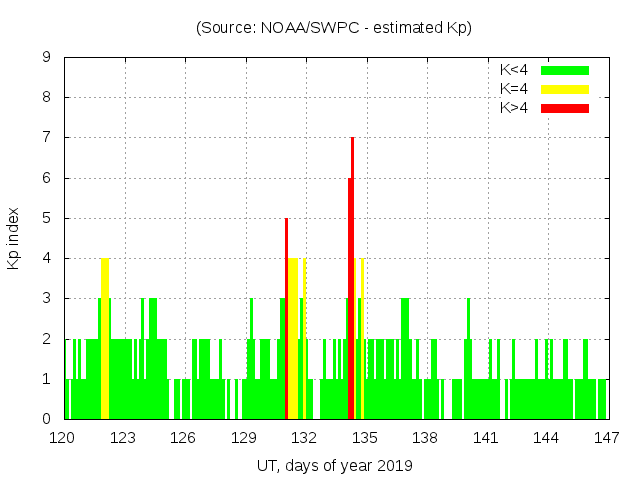
Task: Click the y-axis tick label 5
Action: (x=47, y=218)
